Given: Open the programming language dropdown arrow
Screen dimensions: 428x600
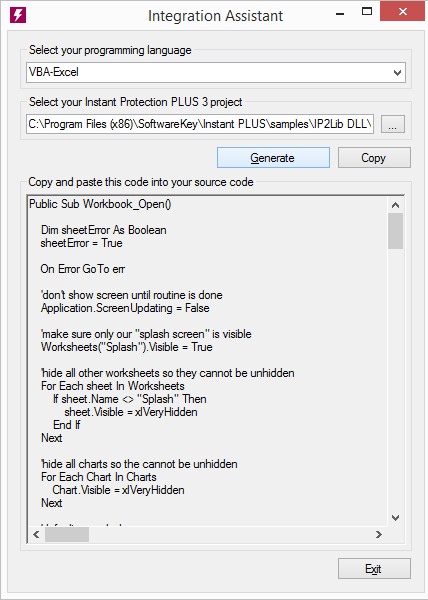Looking at the screenshot, I should coord(397,72).
